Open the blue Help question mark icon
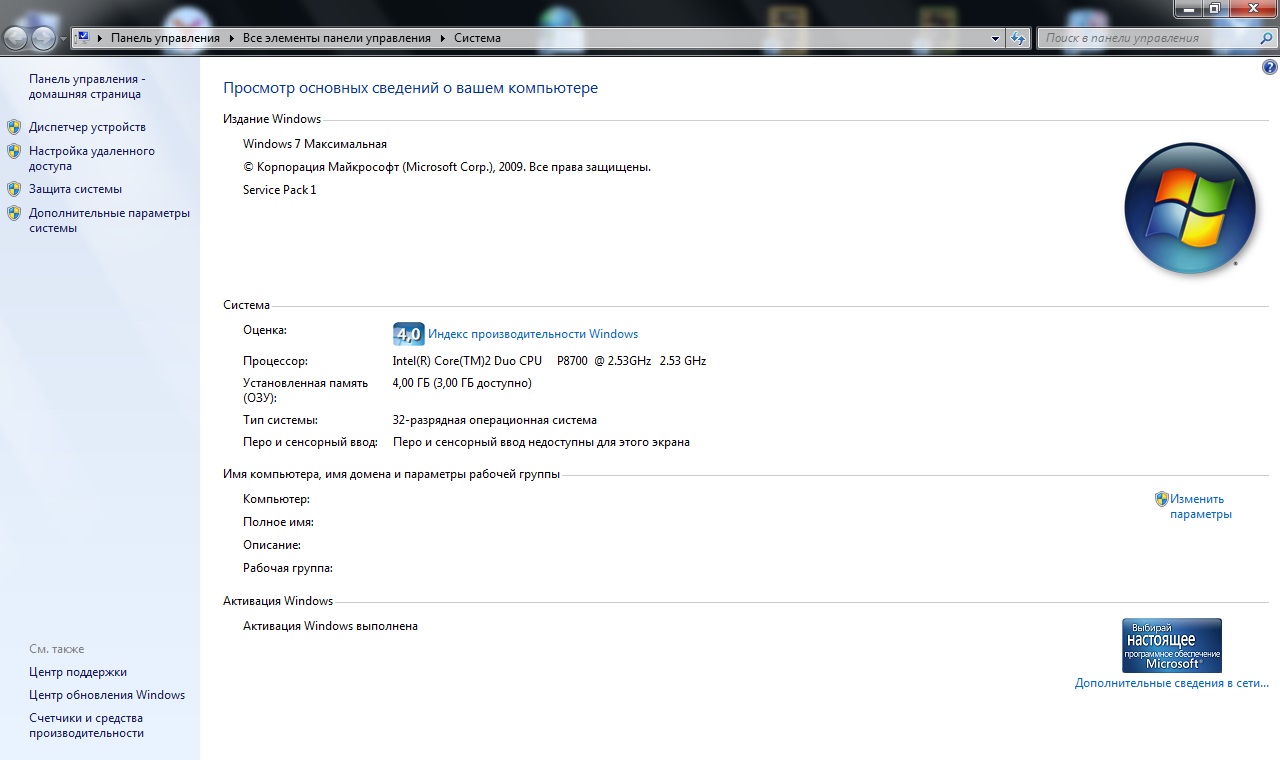 1270,68
